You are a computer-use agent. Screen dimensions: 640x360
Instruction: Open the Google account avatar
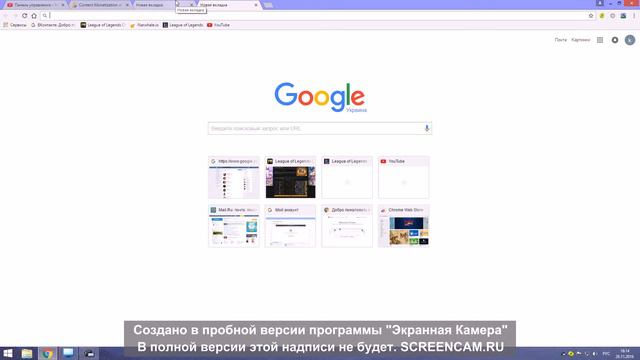(x=630, y=40)
